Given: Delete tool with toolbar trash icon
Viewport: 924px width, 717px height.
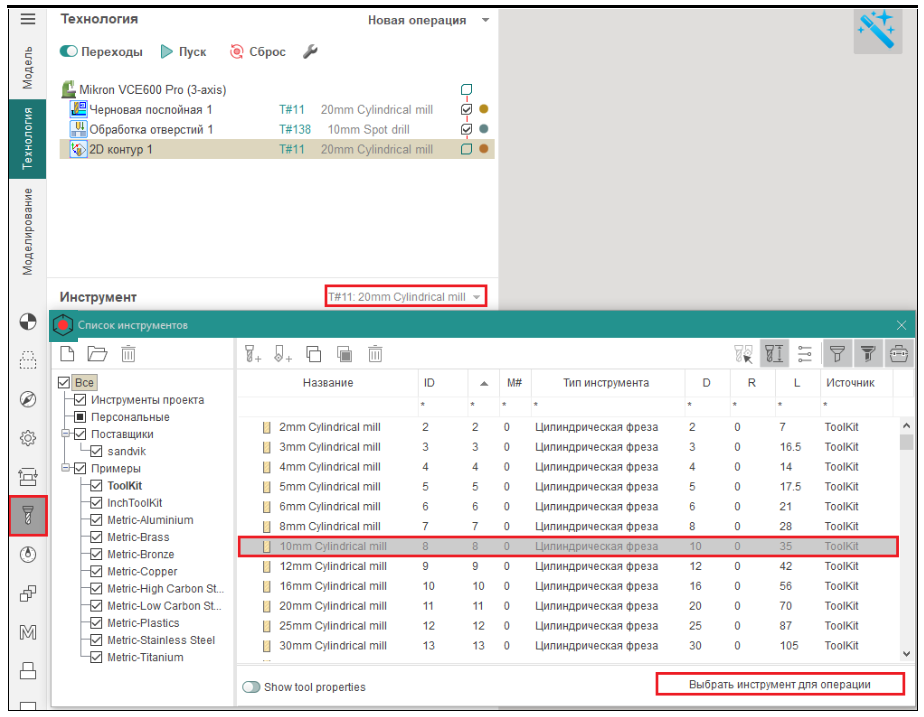Looking at the screenshot, I should [375, 353].
